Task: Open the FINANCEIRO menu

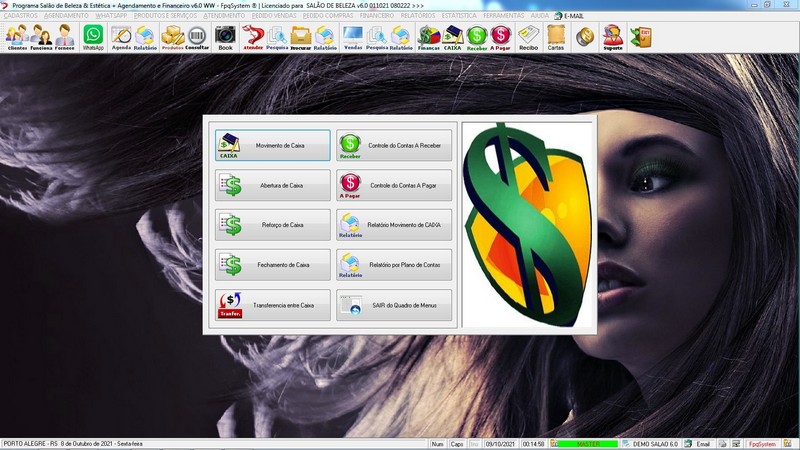Action: point(376,16)
